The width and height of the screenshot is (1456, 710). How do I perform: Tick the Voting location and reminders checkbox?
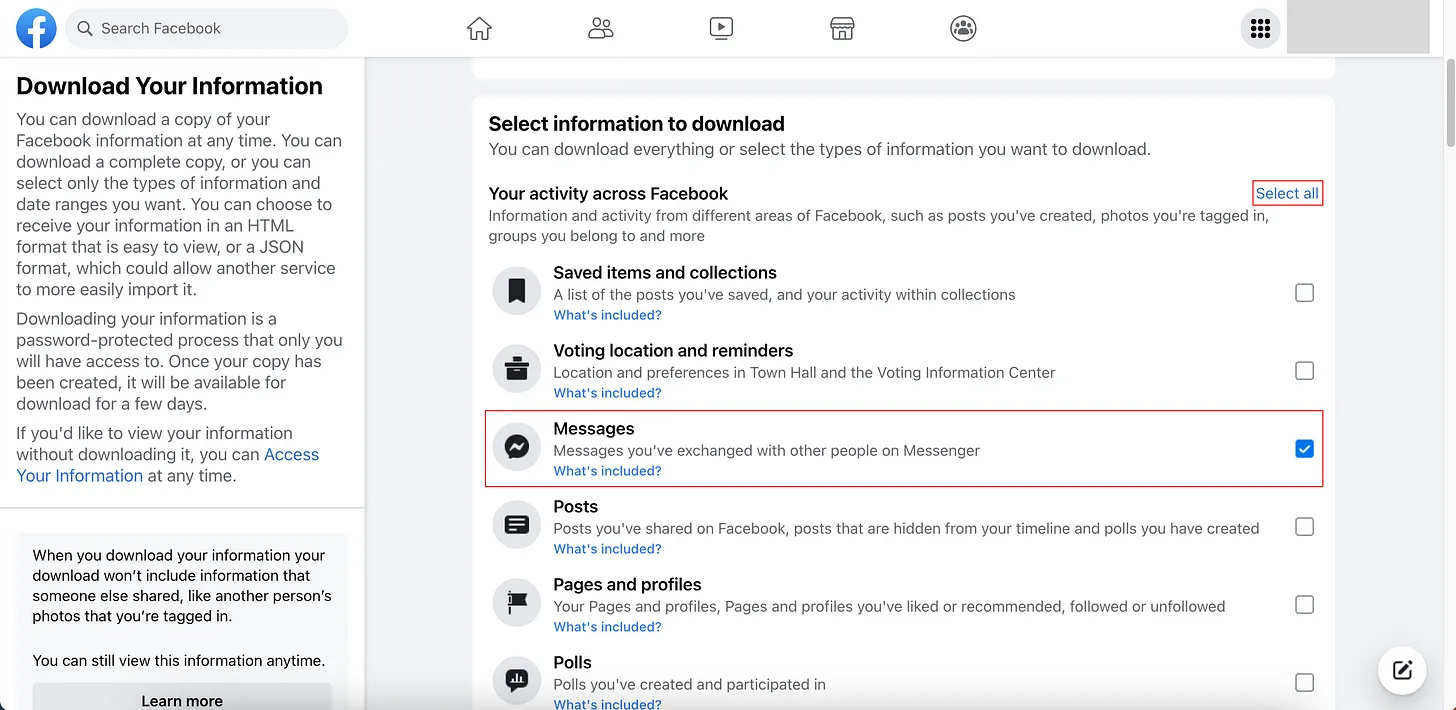(x=1304, y=371)
